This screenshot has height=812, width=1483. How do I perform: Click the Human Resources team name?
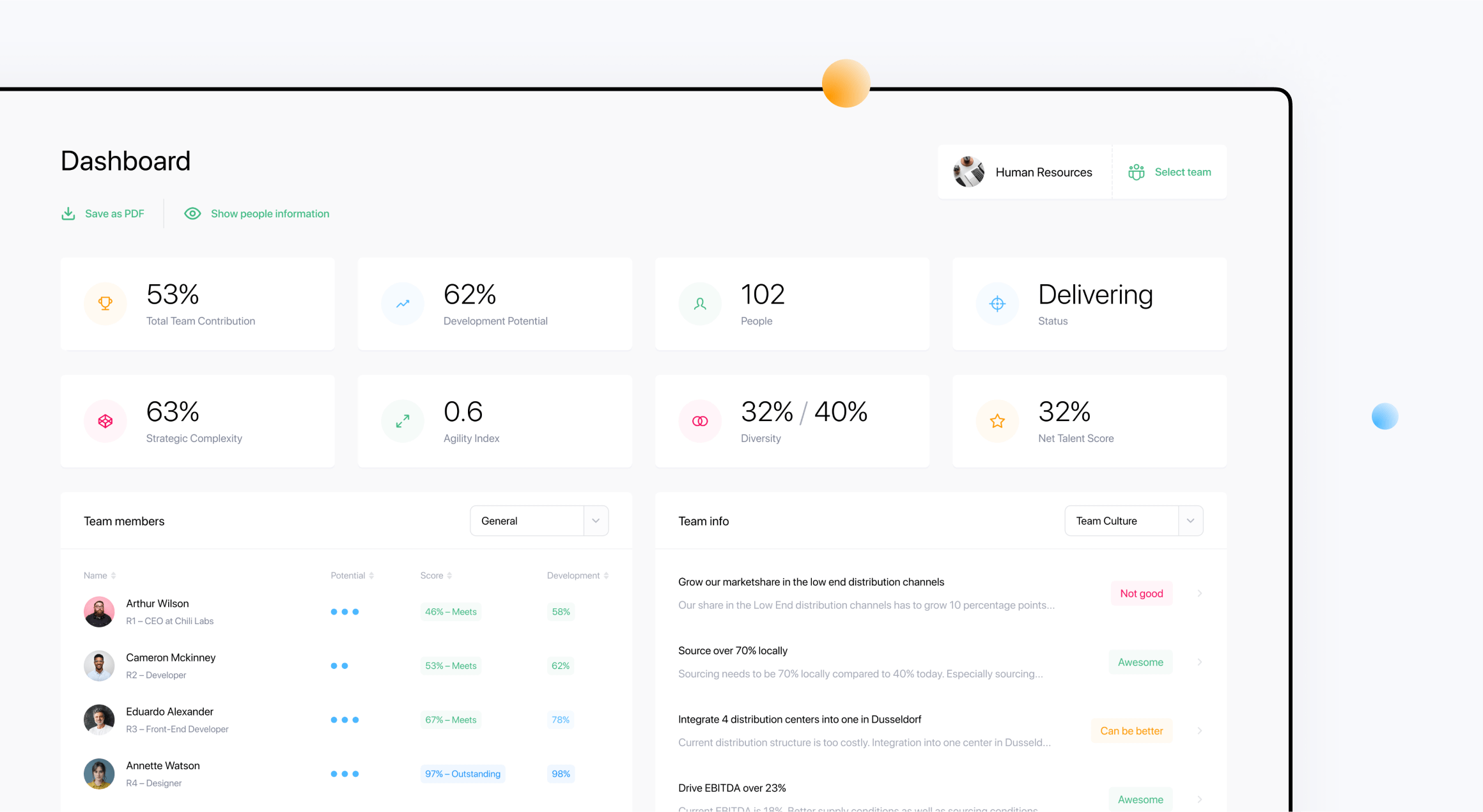point(1044,172)
